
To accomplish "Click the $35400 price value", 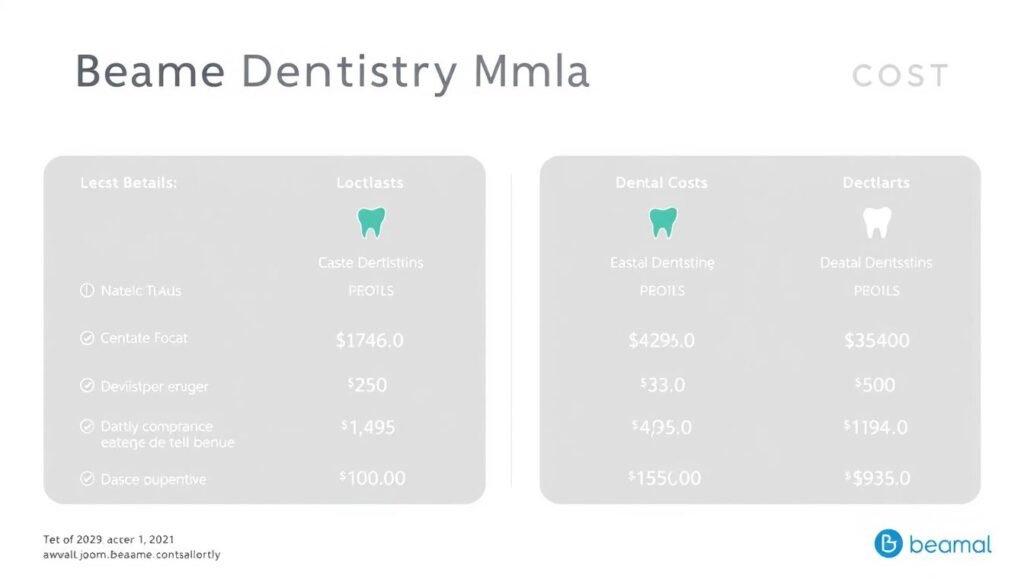I will pos(876,340).
